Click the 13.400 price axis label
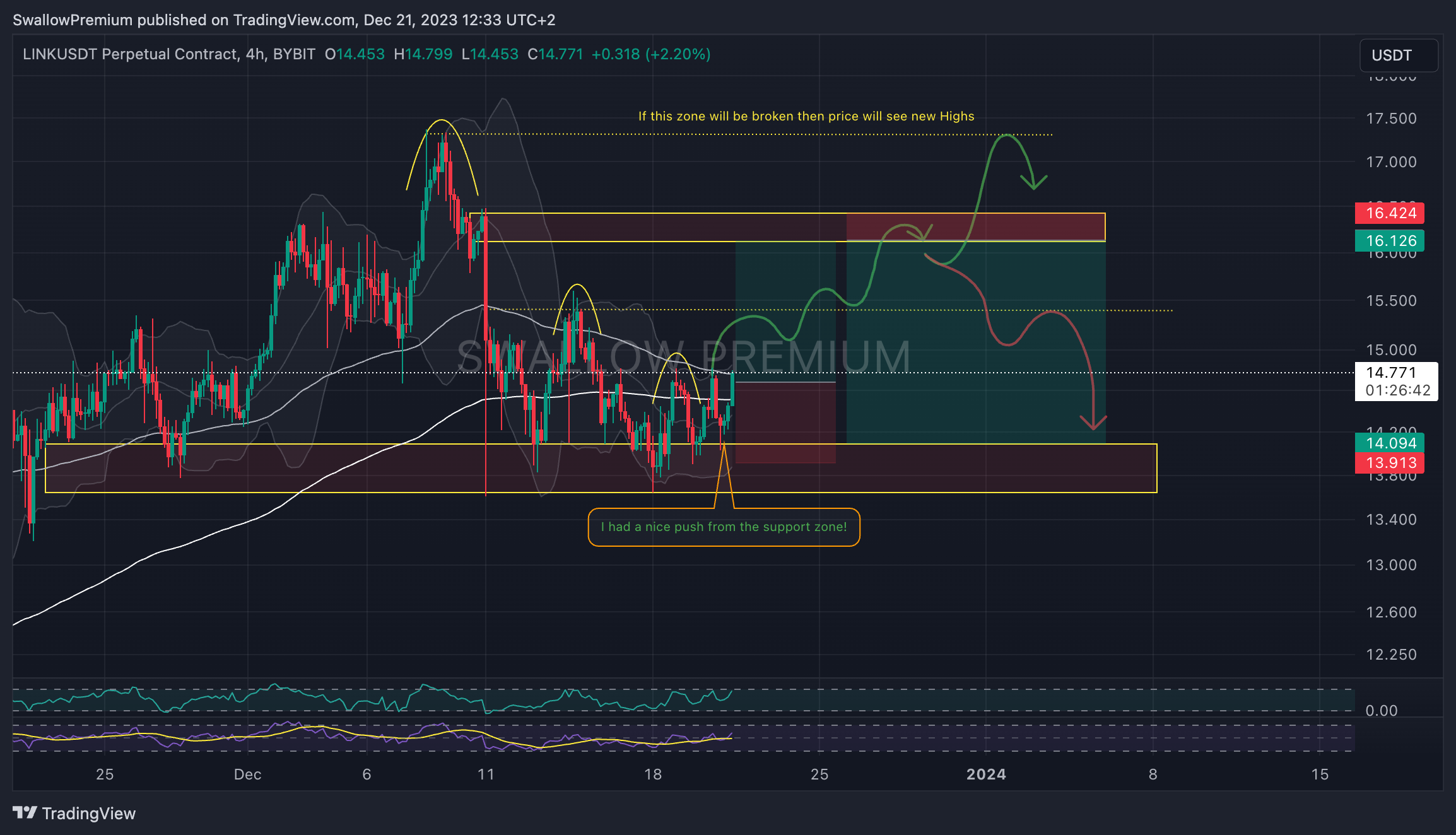Viewport: 1456px width, 835px height. tap(1391, 520)
